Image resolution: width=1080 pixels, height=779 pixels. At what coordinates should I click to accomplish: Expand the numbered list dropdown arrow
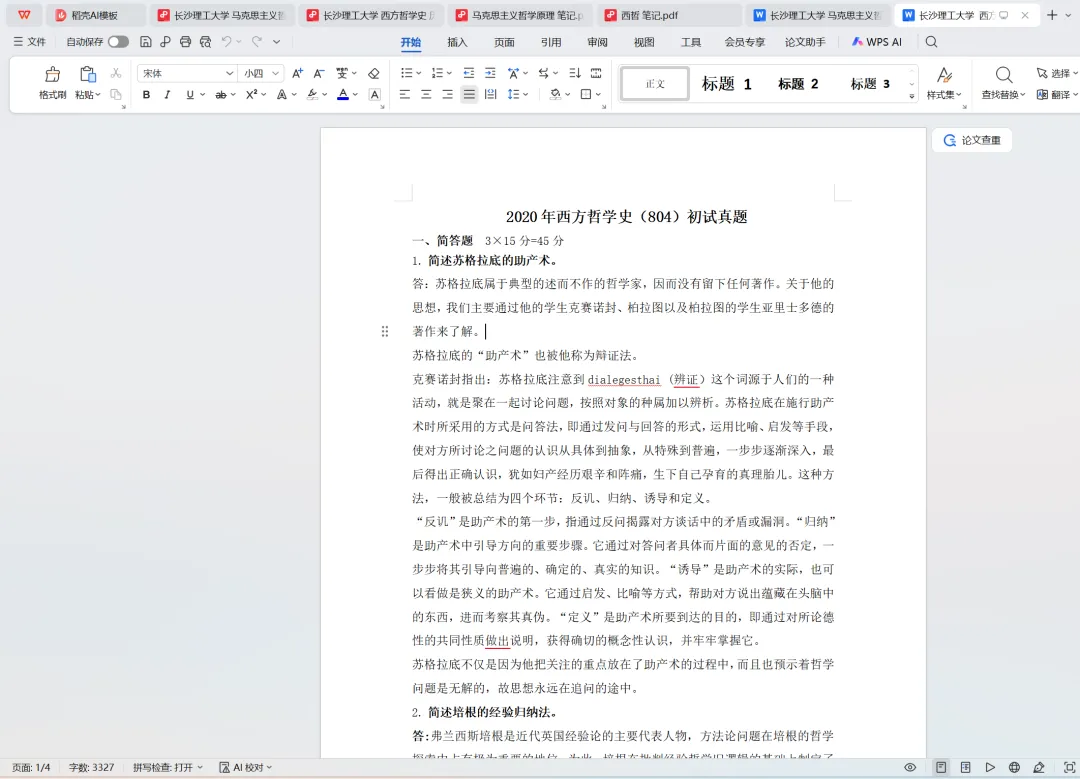449,73
